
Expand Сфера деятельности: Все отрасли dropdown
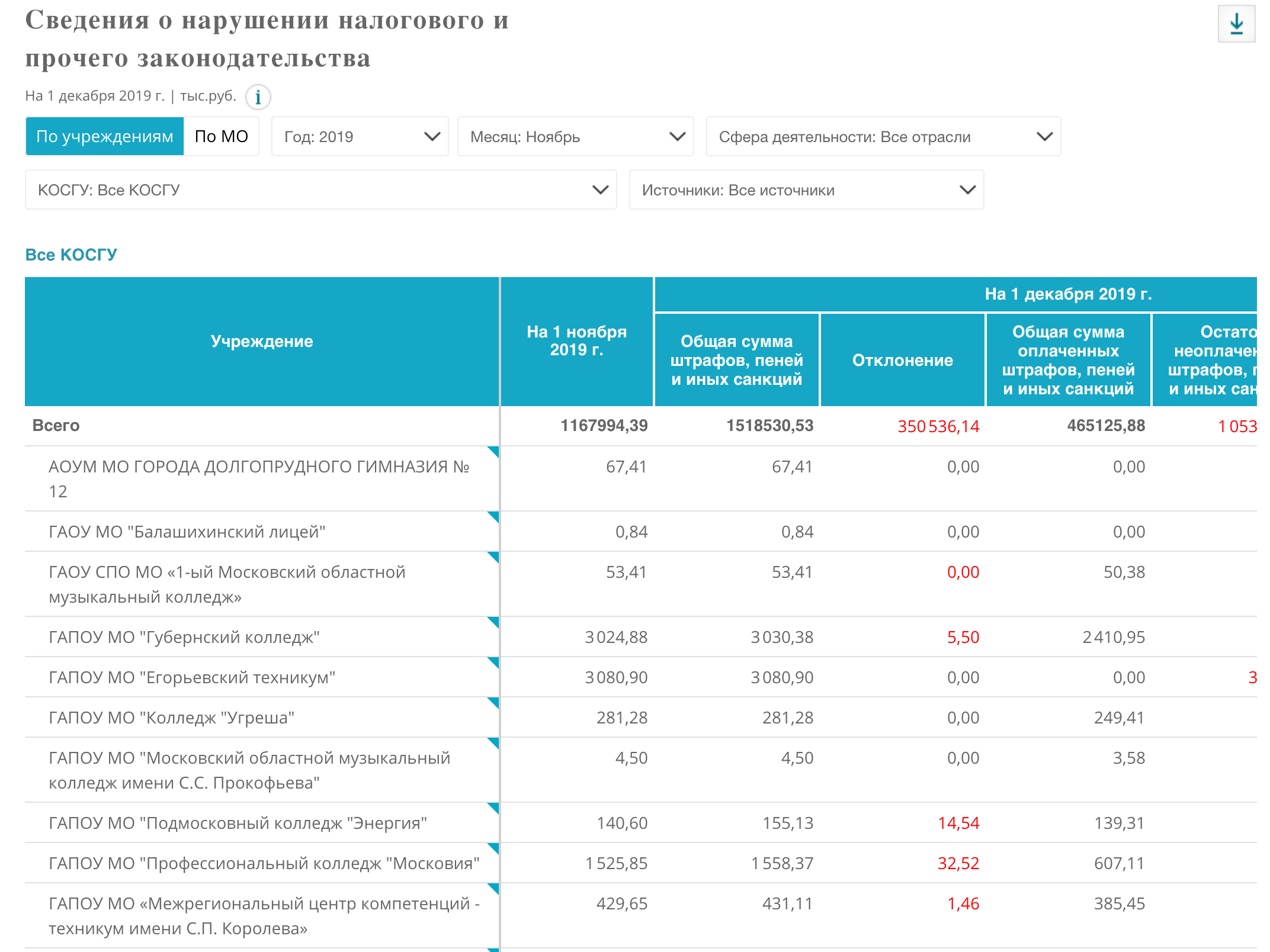(884, 136)
